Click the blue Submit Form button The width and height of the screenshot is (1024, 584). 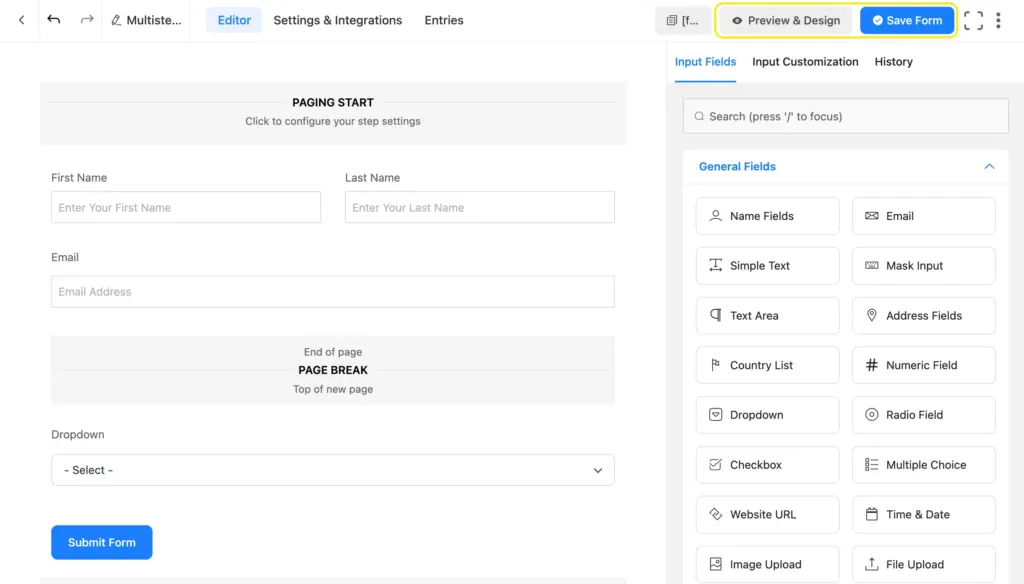(102, 542)
